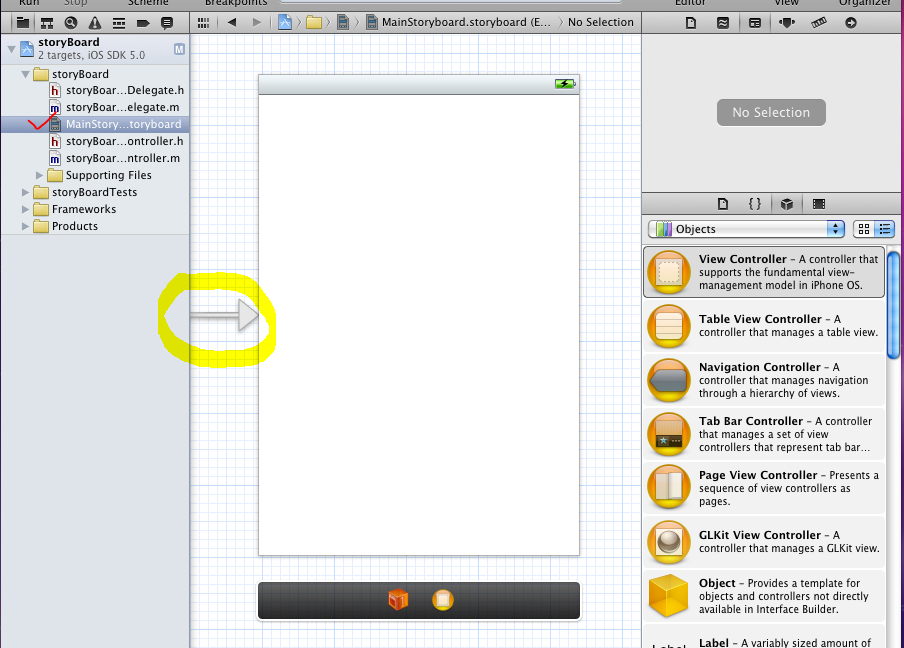Open storyBoar…Delegate.h header file
Screen dimensions: 904x648
point(116,91)
